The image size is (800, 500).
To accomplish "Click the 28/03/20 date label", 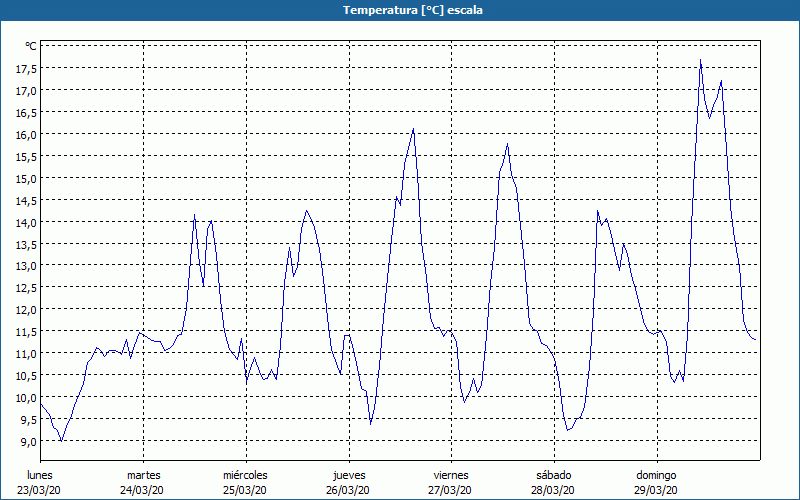I will point(553,490).
